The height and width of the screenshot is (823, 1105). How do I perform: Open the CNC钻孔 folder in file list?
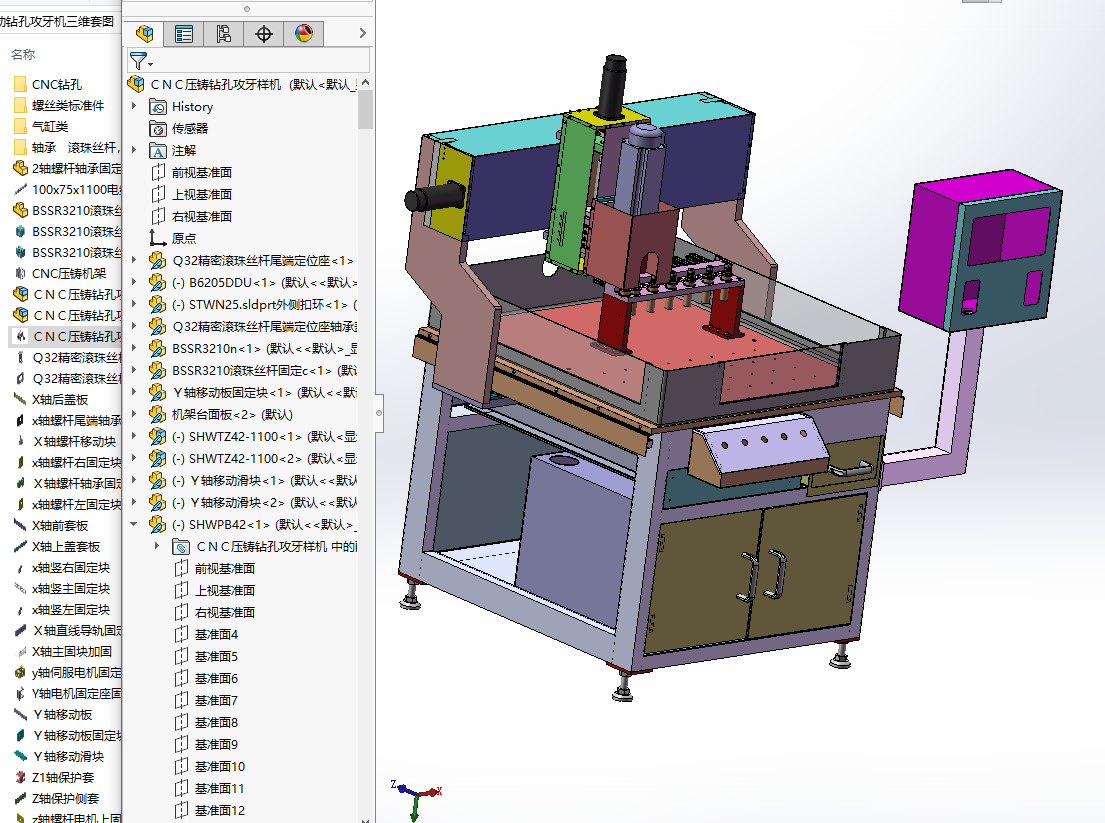pyautogui.click(x=56, y=84)
